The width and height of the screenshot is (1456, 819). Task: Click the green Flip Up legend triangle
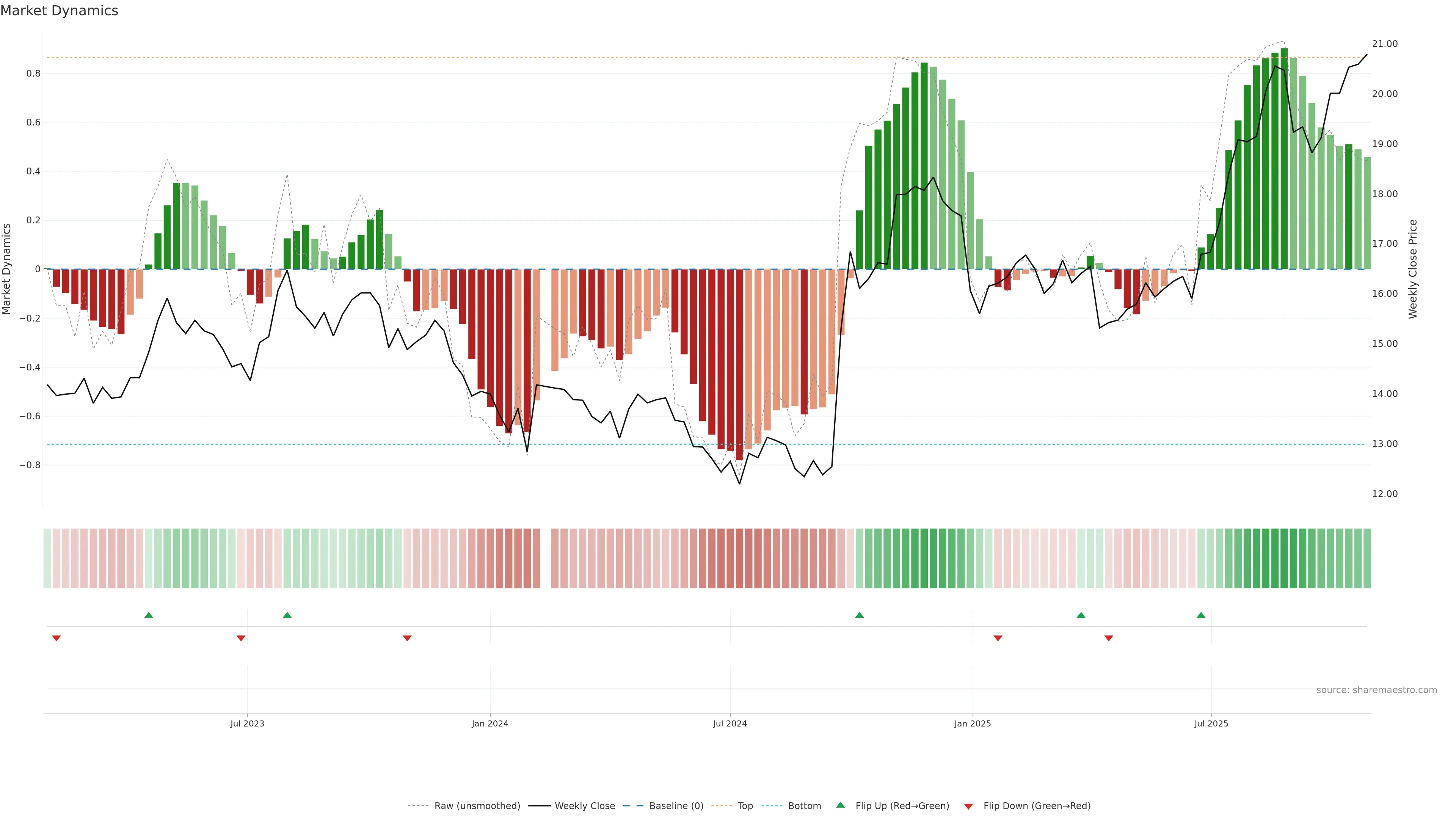click(841, 805)
